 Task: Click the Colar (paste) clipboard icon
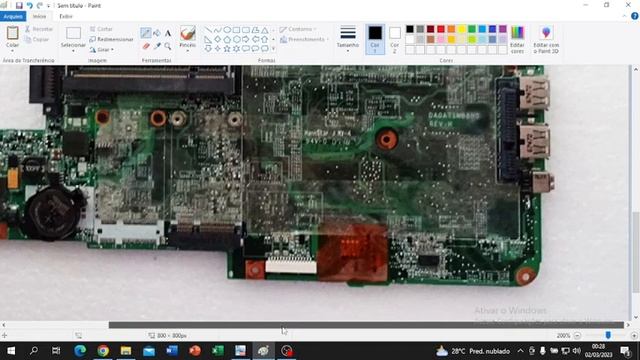(12, 33)
